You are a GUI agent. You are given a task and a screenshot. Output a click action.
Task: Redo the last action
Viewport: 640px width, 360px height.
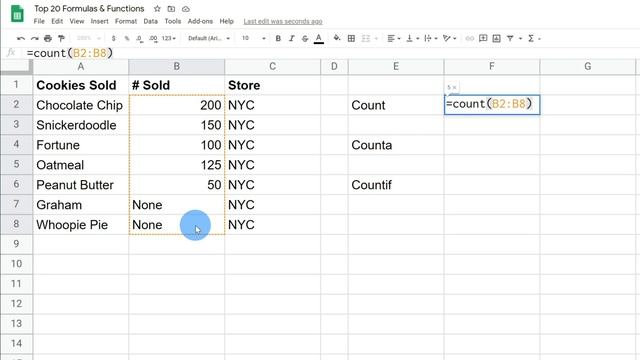[35, 38]
